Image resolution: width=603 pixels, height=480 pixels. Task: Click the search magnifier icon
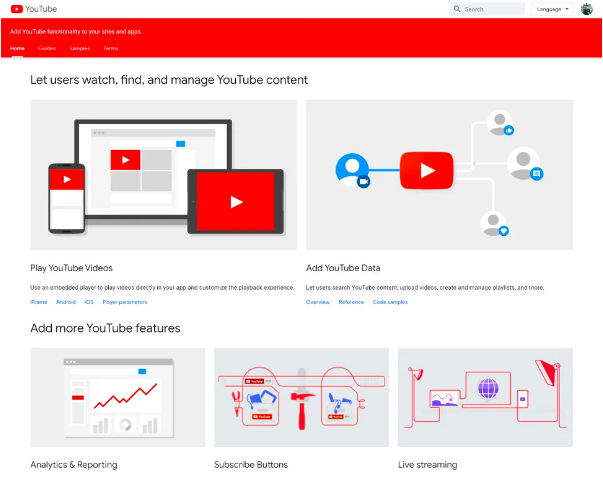coord(457,9)
